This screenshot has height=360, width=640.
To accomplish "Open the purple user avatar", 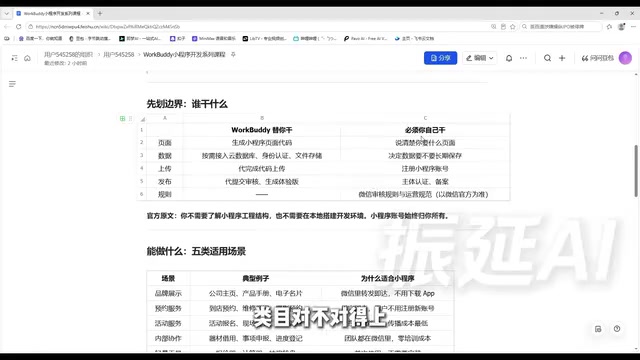I will (x=625, y=58).
